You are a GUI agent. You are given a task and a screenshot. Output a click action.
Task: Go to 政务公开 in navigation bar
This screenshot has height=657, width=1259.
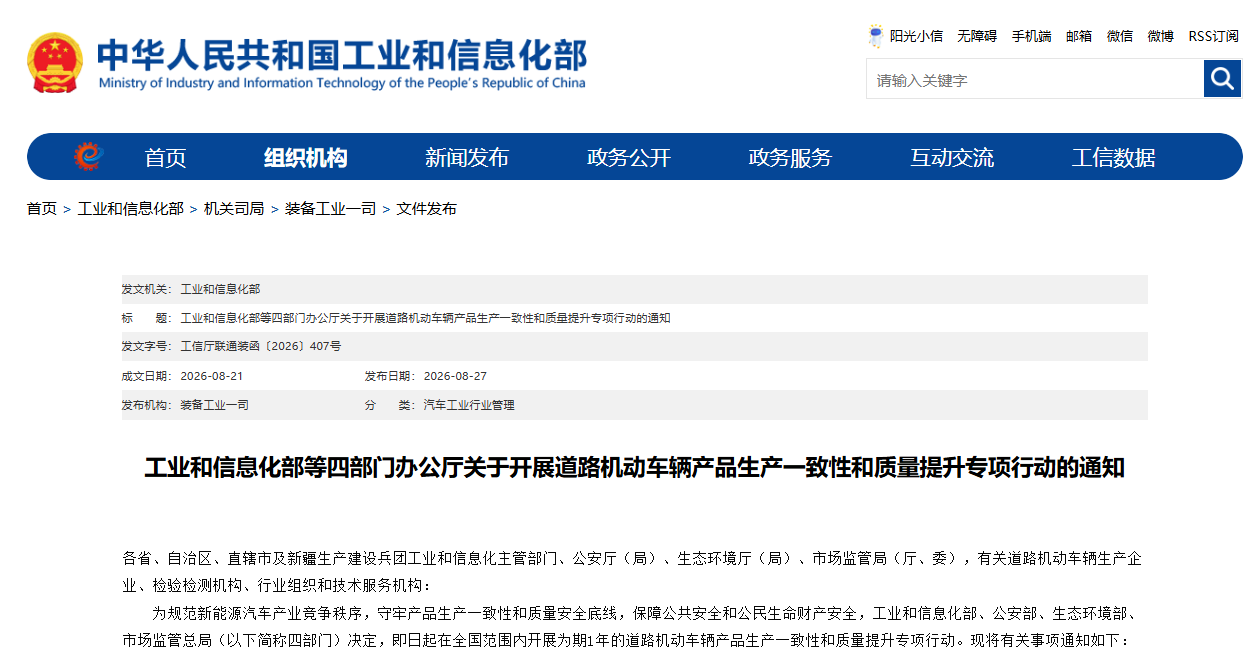pyautogui.click(x=629, y=157)
